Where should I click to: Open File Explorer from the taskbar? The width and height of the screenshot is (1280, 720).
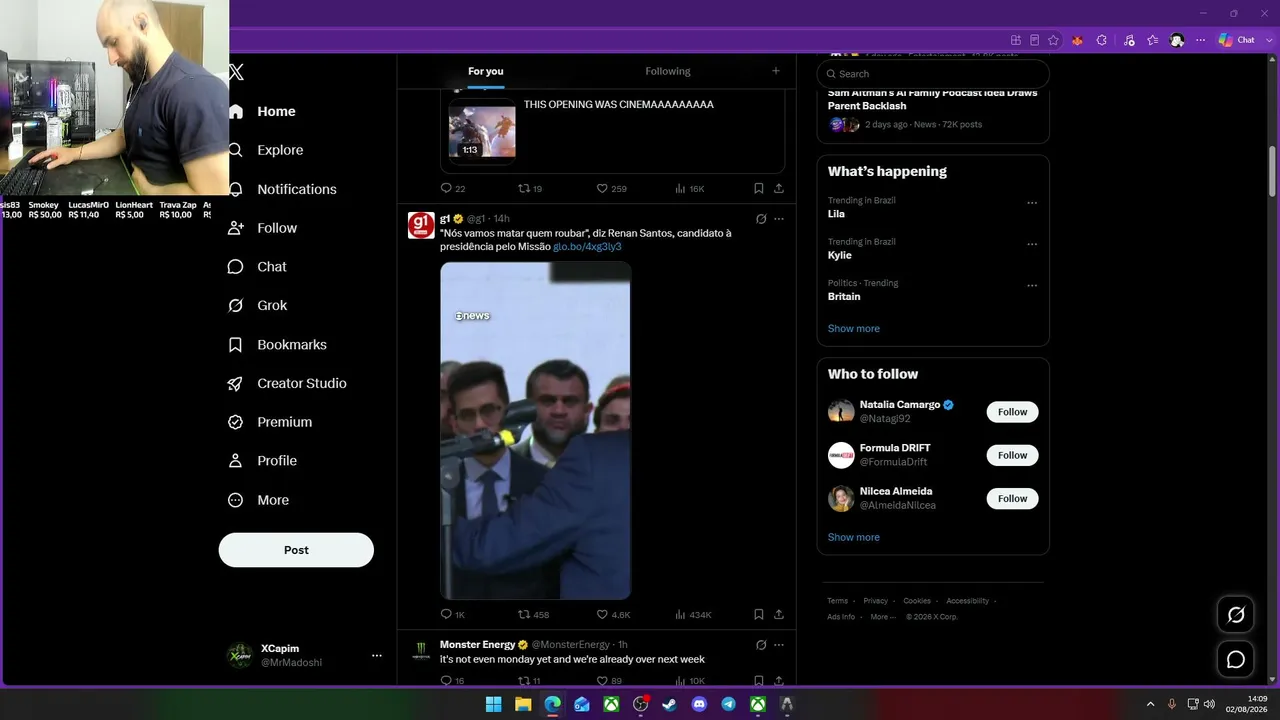click(523, 704)
